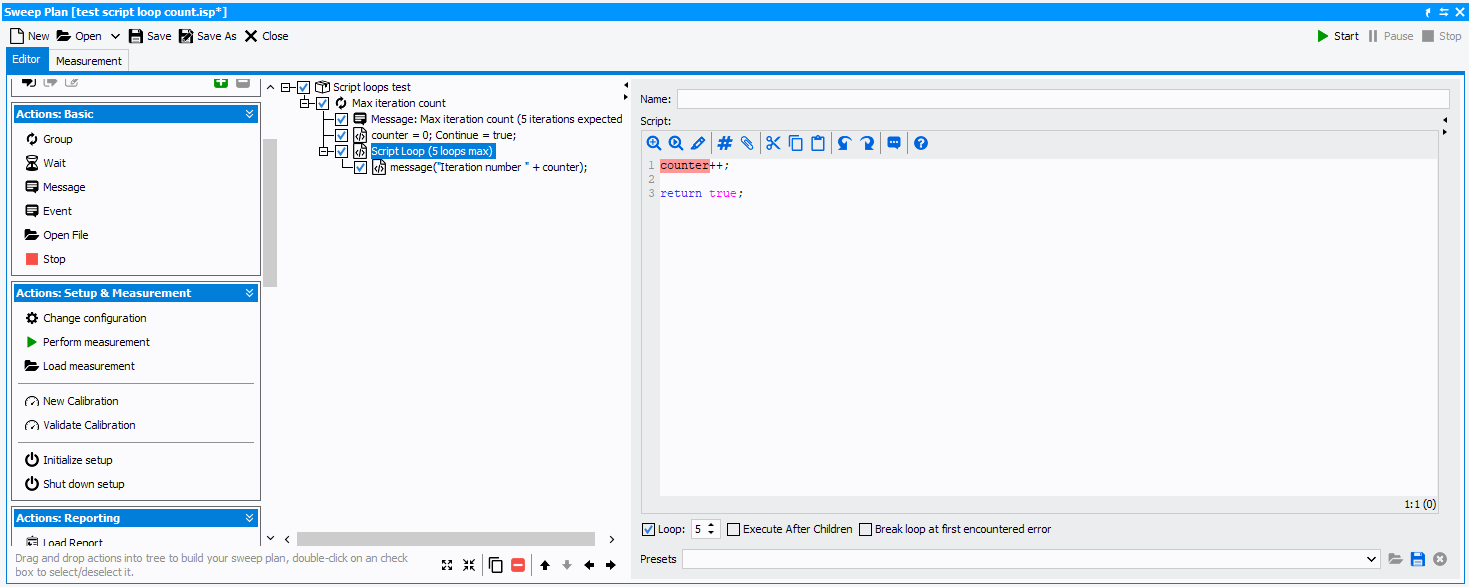Screen dimensions: 1469x587
Task: Enable Execute After Children checkbox
Action: point(734,529)
